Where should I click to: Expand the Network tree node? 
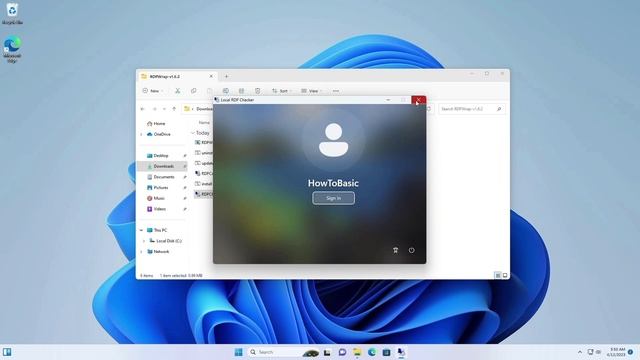(x=142, y=251)
